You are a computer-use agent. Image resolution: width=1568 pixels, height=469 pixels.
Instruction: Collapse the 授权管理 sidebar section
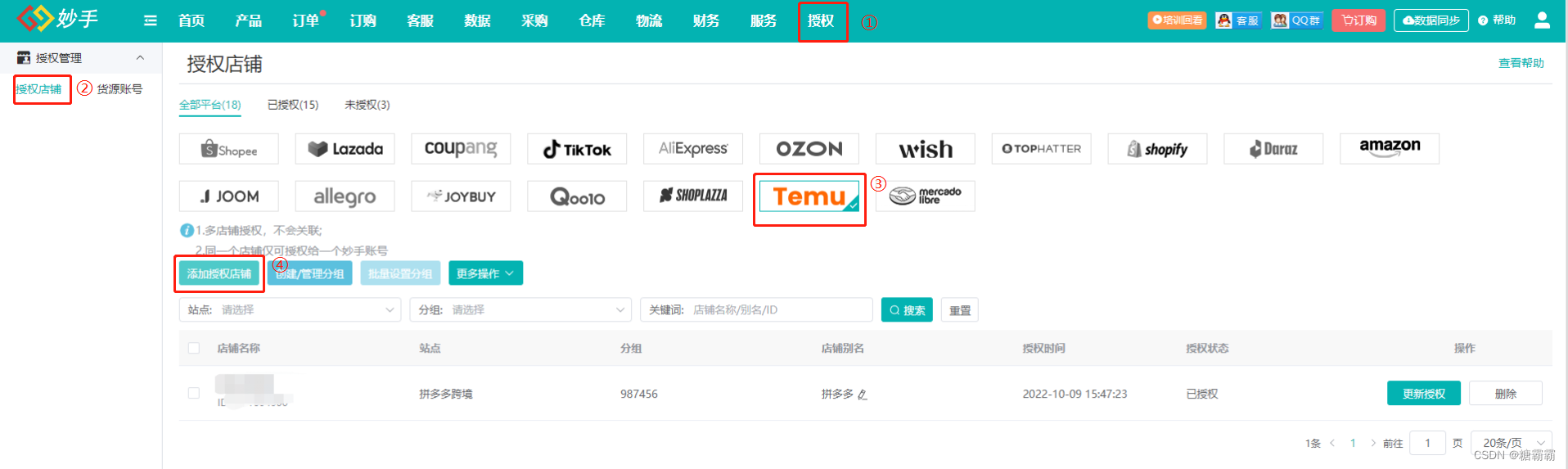click(140, 58)
